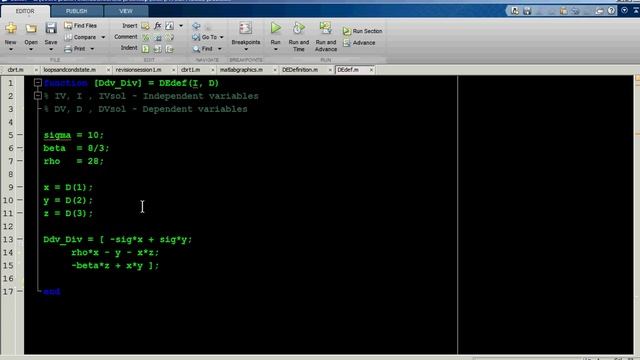The width and height of the screenshot is (640, 360).
Task: Open the cbrt1.m file tab
Action: (190, 70)
